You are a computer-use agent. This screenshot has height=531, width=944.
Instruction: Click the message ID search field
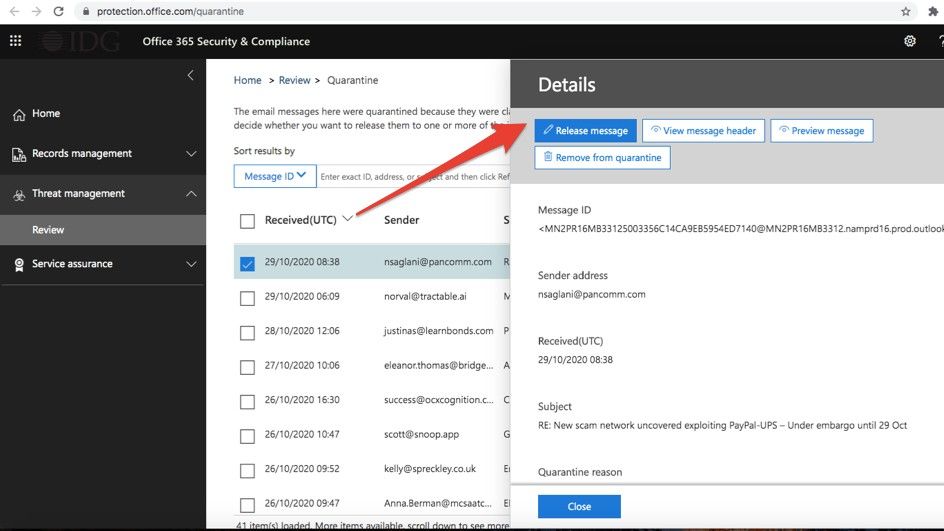(x=414, y=176)
